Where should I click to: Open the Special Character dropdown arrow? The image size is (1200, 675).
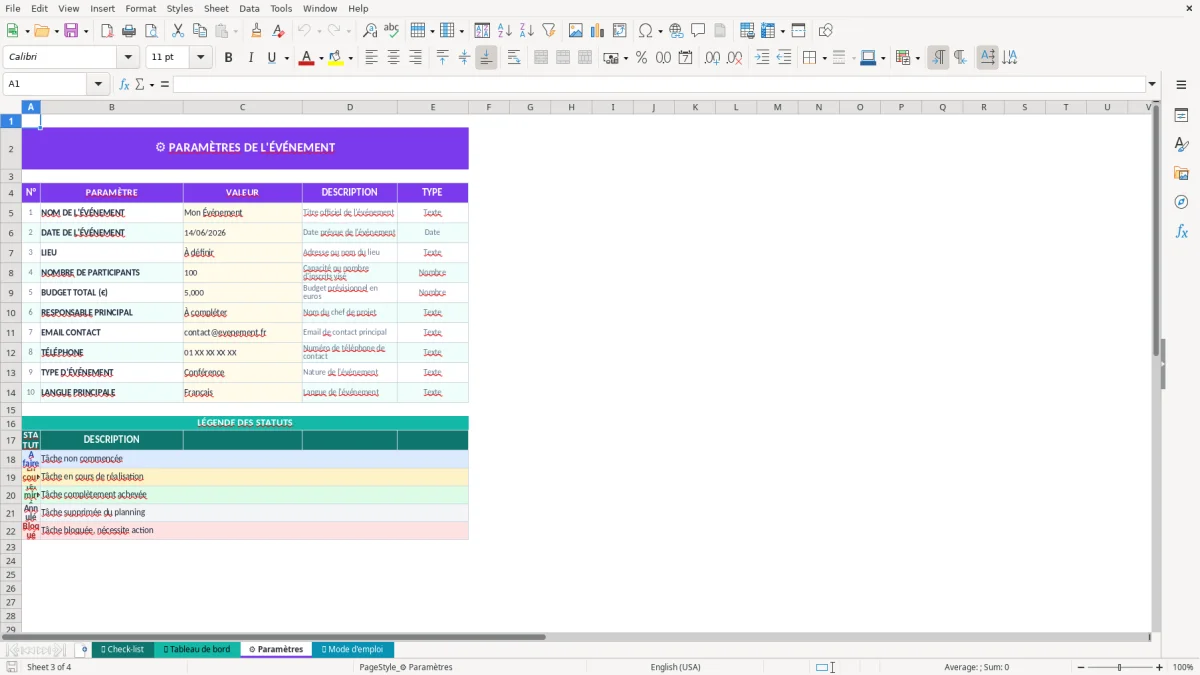[661, 31]
